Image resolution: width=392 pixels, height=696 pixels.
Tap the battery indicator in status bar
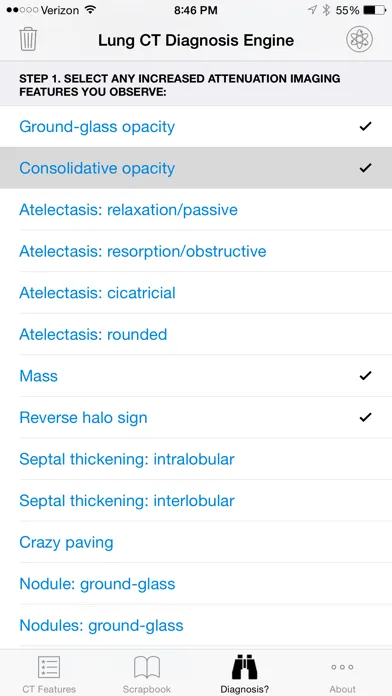pos(374,10)
